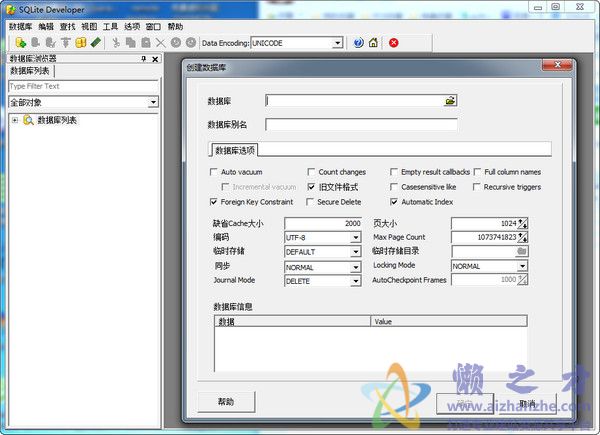This screenshot has height=435, width=600.
Task: Pin the database browser panel
Action: click(143, 59)
